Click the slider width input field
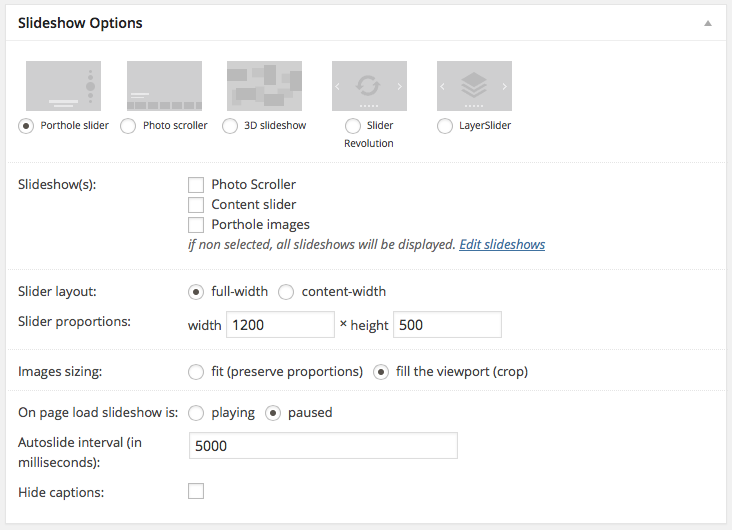Screen dimensions: 732x530 (x=280, y=325)
